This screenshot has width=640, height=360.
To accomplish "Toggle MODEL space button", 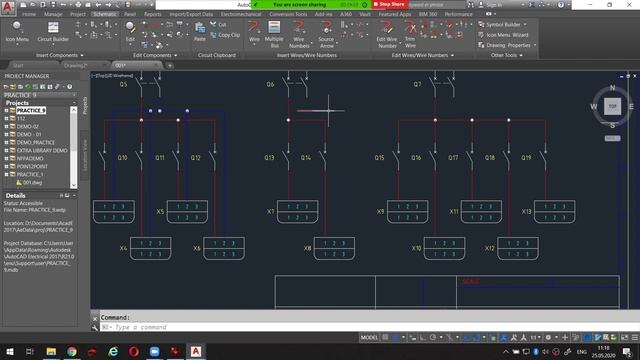I will click(369, 338).
